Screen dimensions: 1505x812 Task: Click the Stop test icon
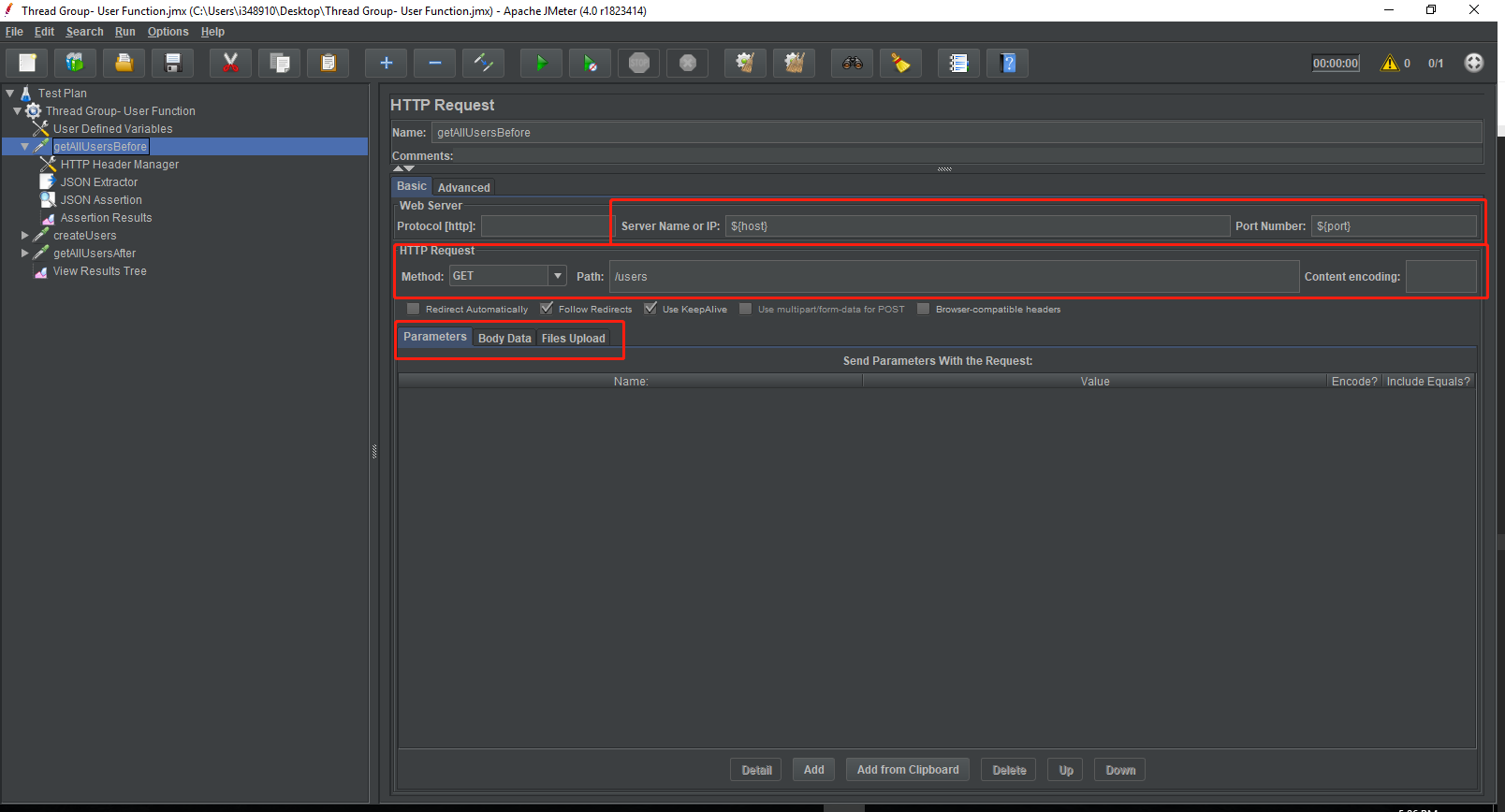coord(638,63)
